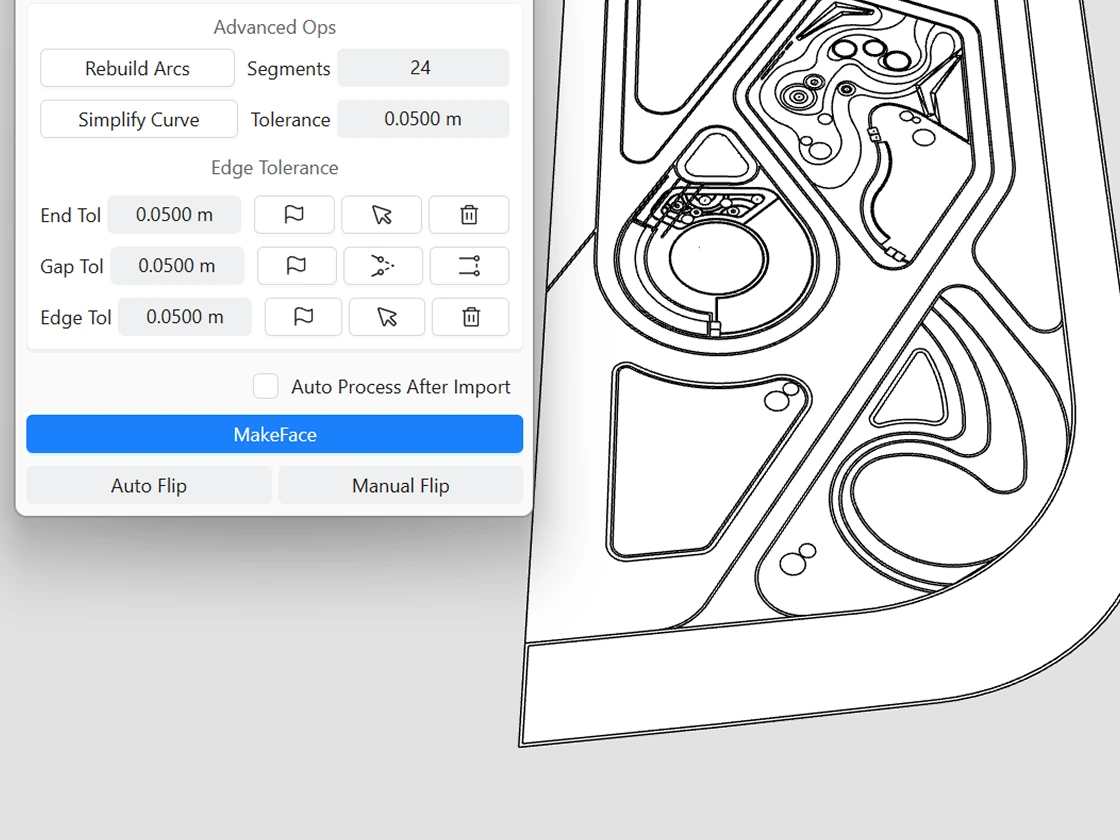Click the End Tol value field
The width and height of the screenshot is (1120, 840).
click(174, 215)
